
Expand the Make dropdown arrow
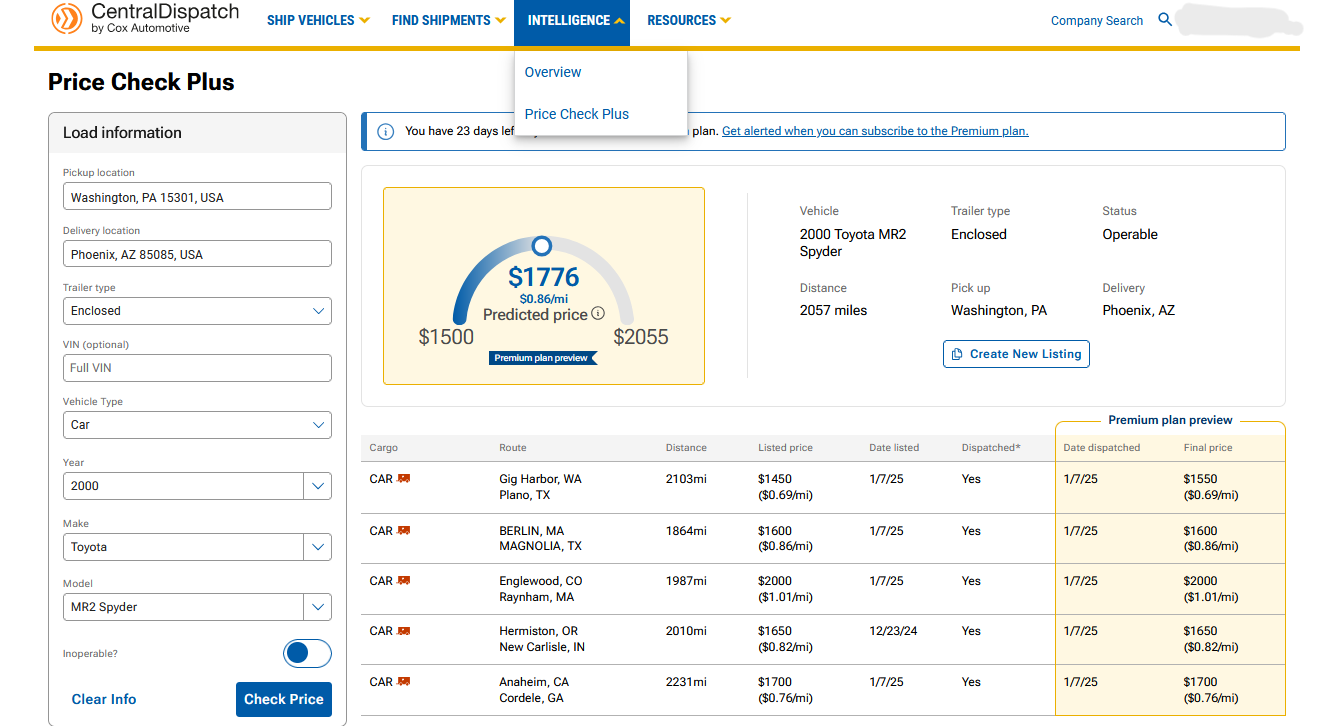[318, 547]
